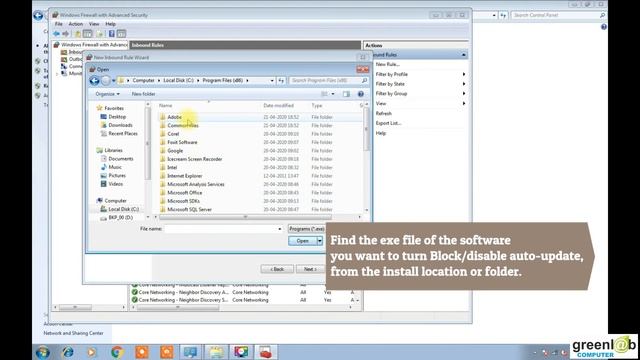
Task: Click the refresh button beside the address path
Action: click(281, 81)
